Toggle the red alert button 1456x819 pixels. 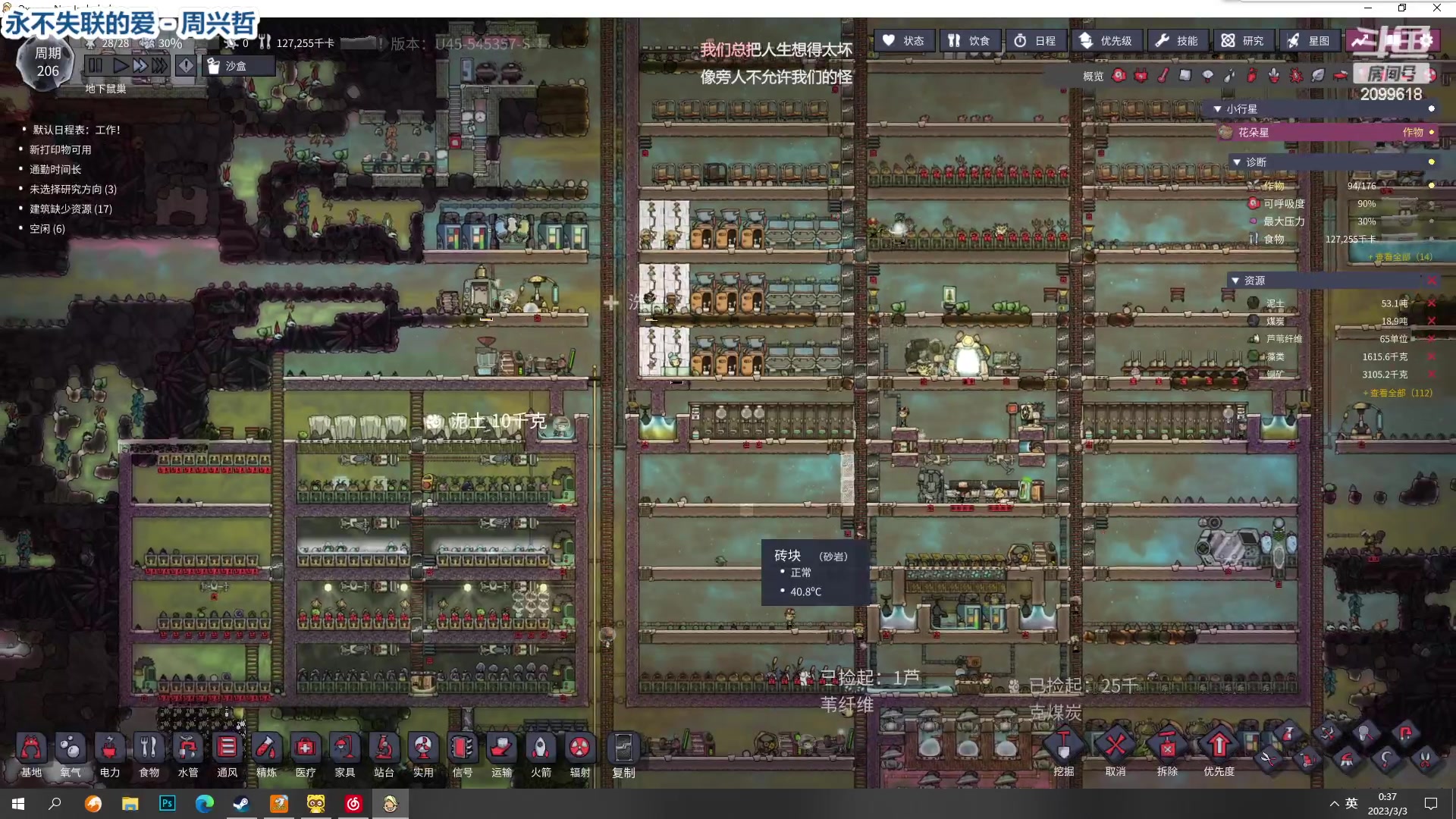(186, 66)
